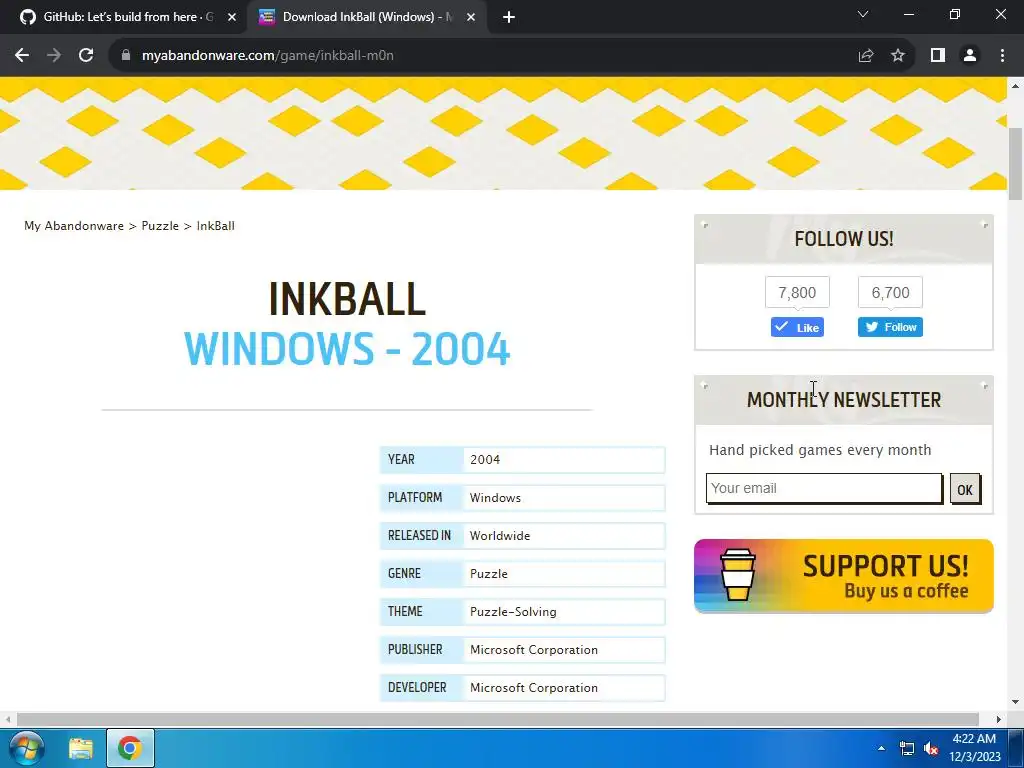Show hidden system tray icons
Viewport: 1024px width, 768px height.
pyautogui.click(x=881, y=748)
